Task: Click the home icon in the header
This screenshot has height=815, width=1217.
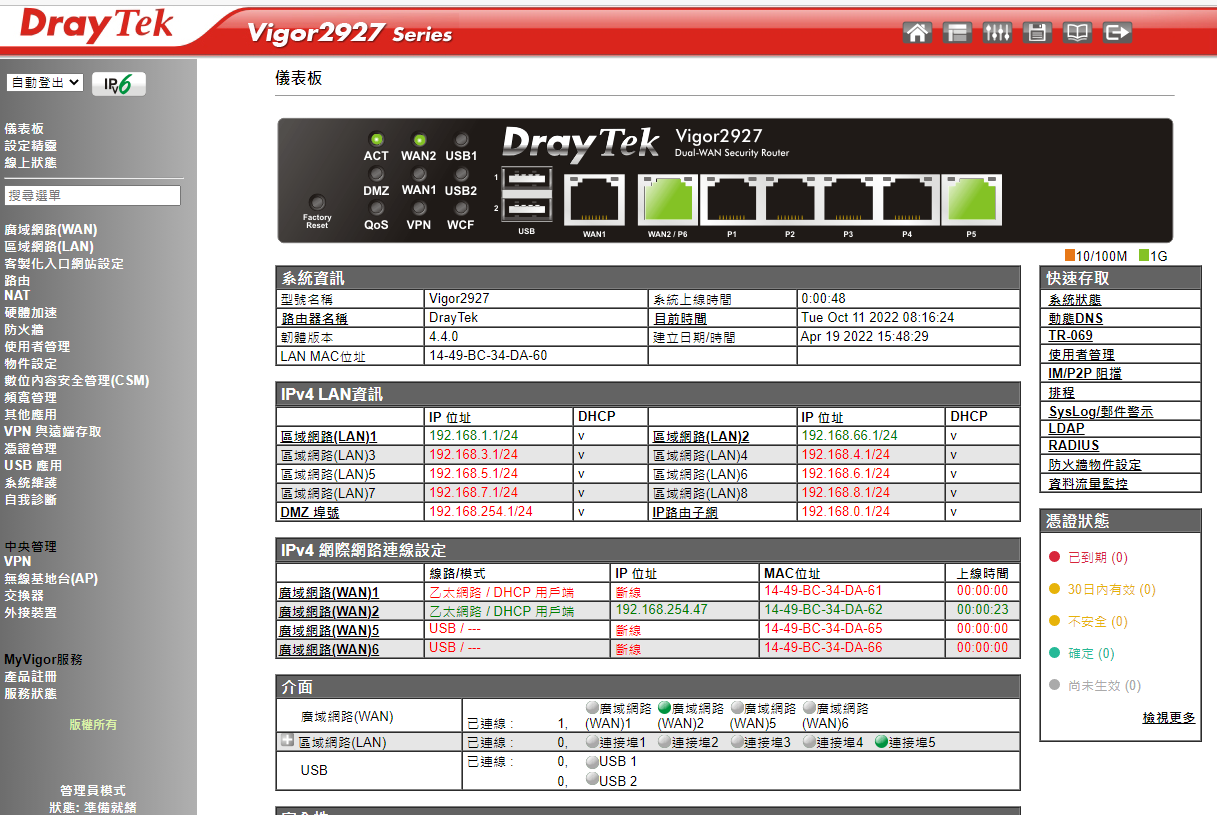Action: [x=917, y=33]
